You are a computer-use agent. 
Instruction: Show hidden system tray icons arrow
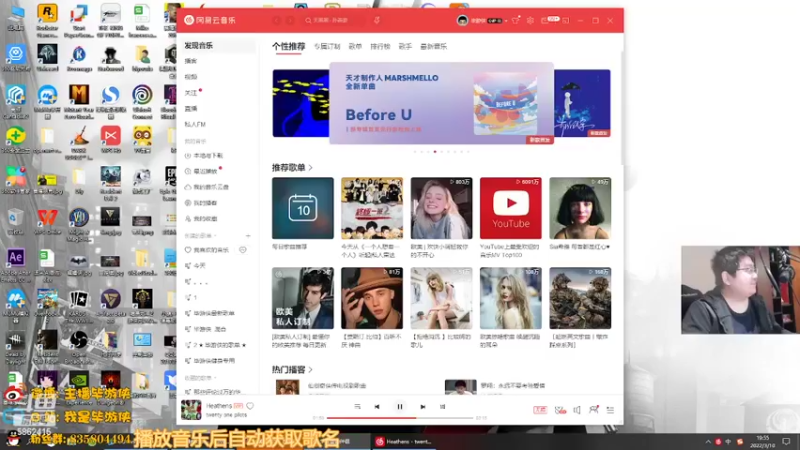(x=708, y=442)
